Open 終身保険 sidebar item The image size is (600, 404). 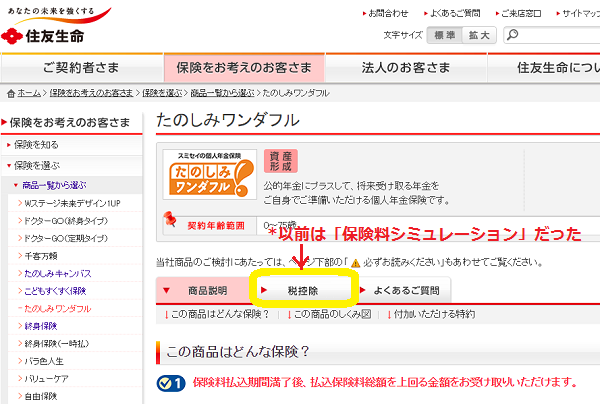[41, 326]
